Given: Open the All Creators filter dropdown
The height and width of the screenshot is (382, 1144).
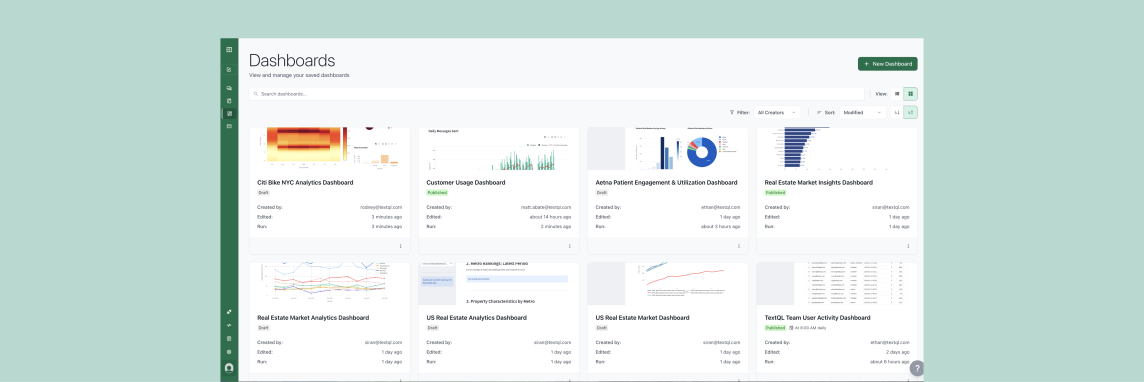Looking at the screenshot, I should coord(776,112).
